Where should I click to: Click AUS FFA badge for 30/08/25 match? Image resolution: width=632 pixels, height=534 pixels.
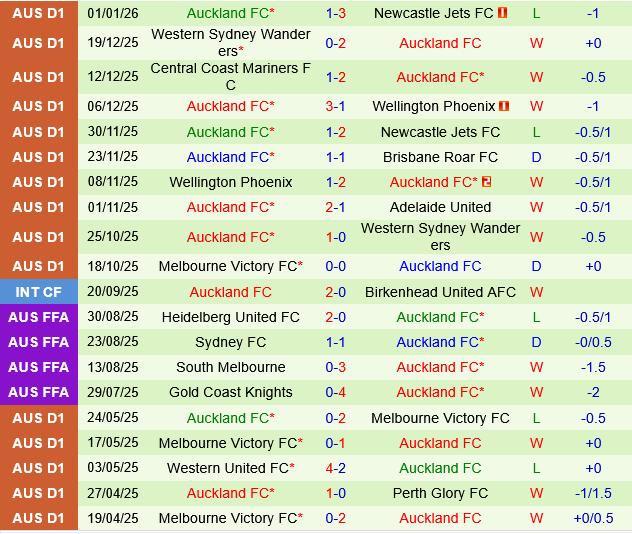coord(39,317)
